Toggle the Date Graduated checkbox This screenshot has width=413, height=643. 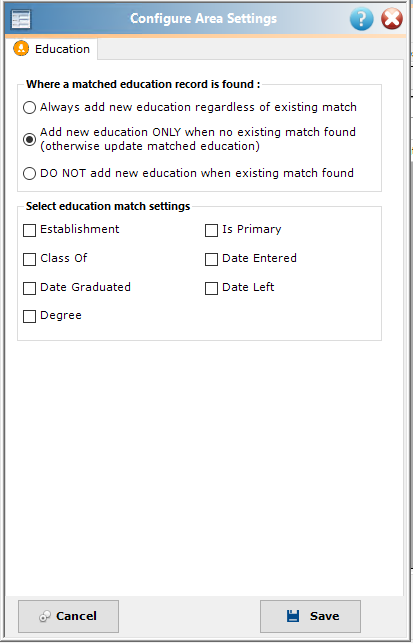click(29, 288)
